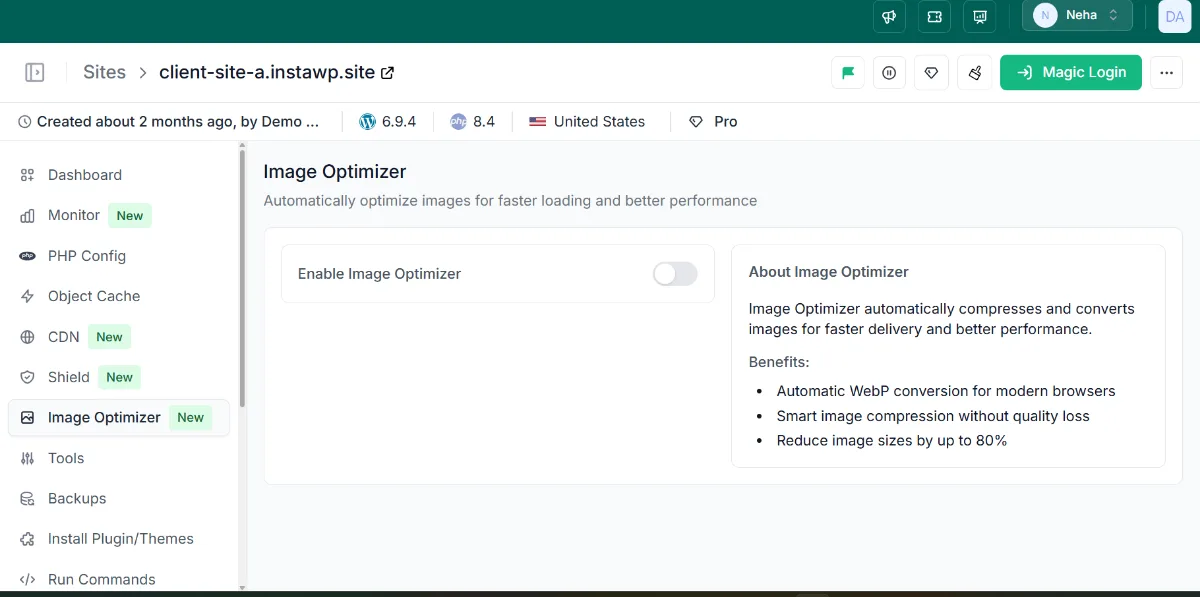
Task: Toggle the Enable Image Optimizer switch
Action: [x=675, y=274]
